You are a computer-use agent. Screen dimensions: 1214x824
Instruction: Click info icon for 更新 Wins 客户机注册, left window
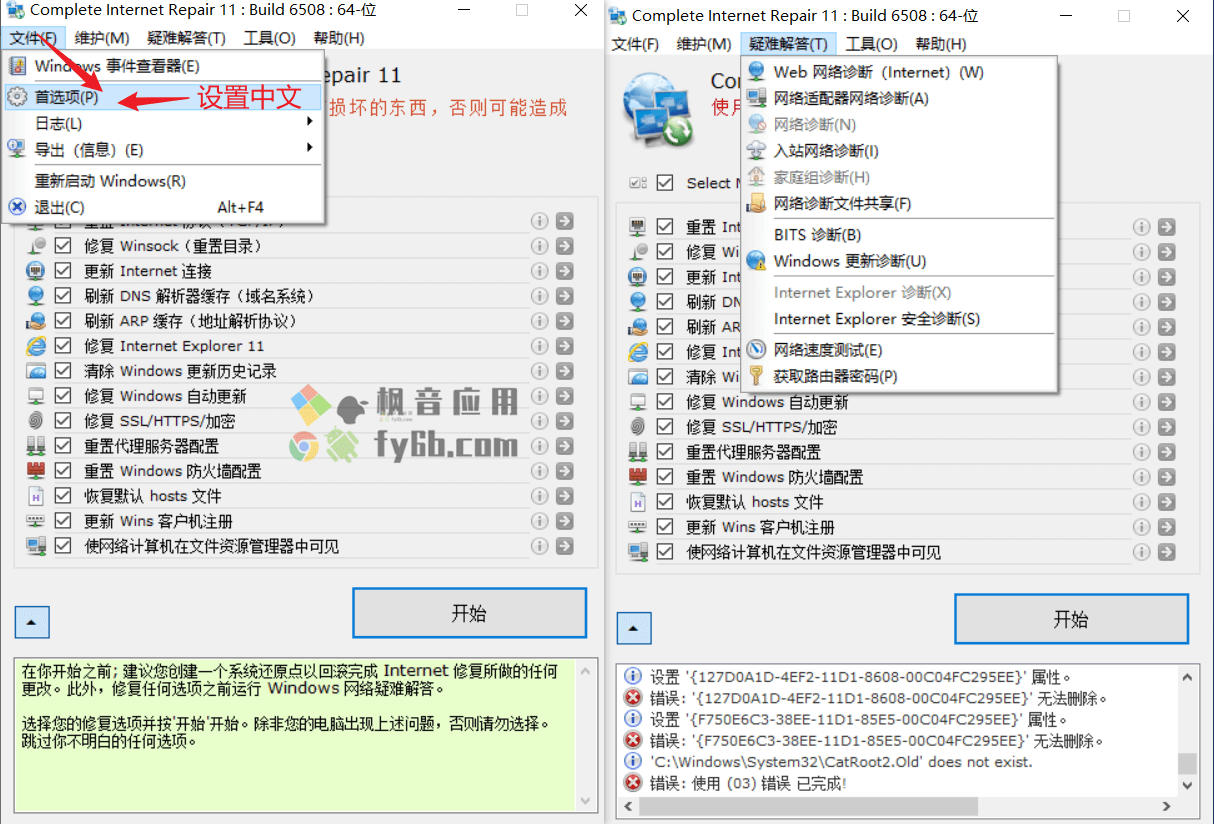[540, 521]
